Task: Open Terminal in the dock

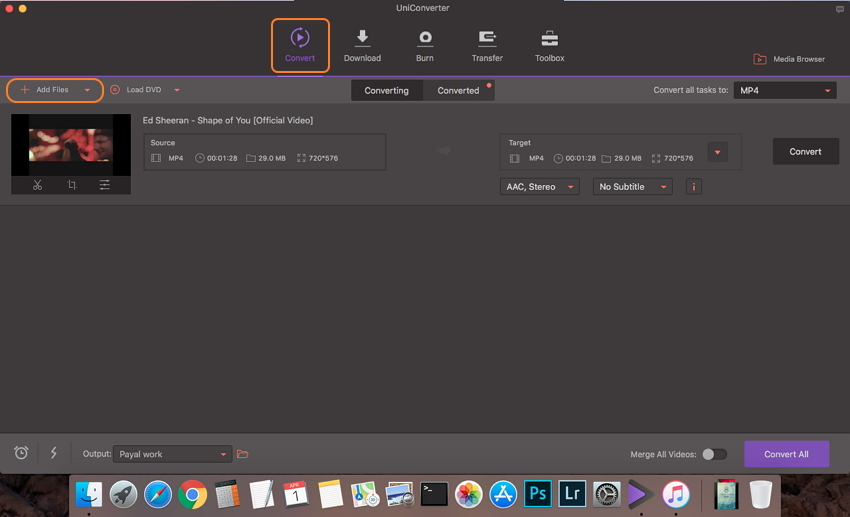Action: [x=434, y=494]
